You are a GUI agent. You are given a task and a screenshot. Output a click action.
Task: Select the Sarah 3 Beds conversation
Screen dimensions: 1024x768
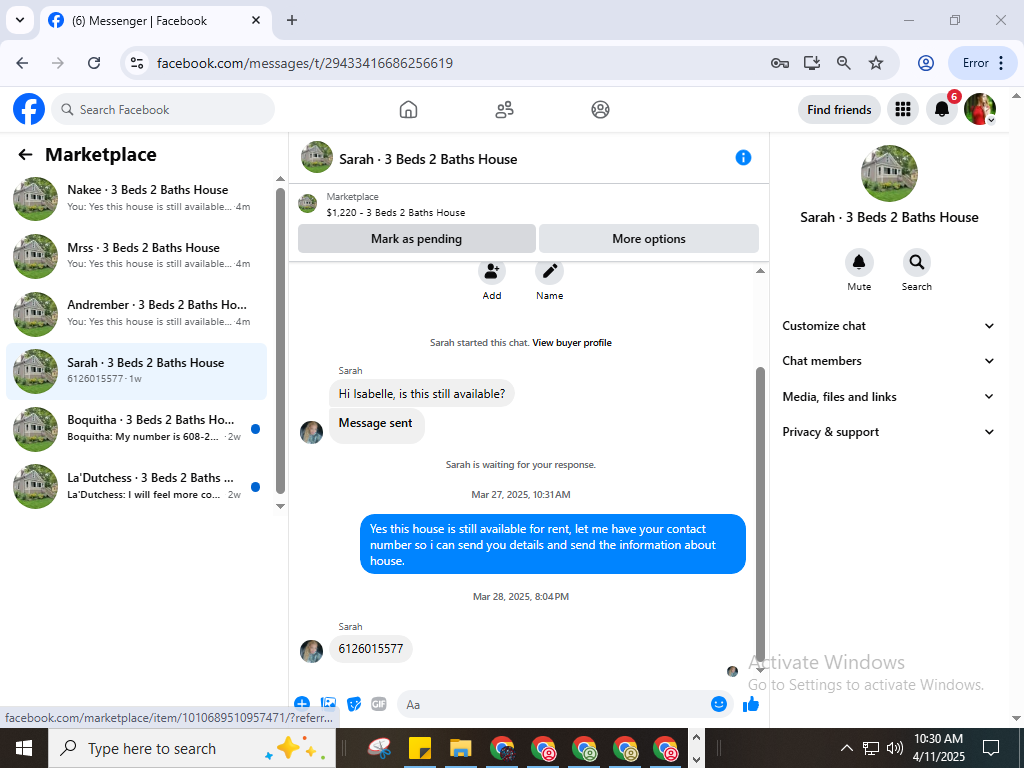pyautogui.click(x=136, y=371)
